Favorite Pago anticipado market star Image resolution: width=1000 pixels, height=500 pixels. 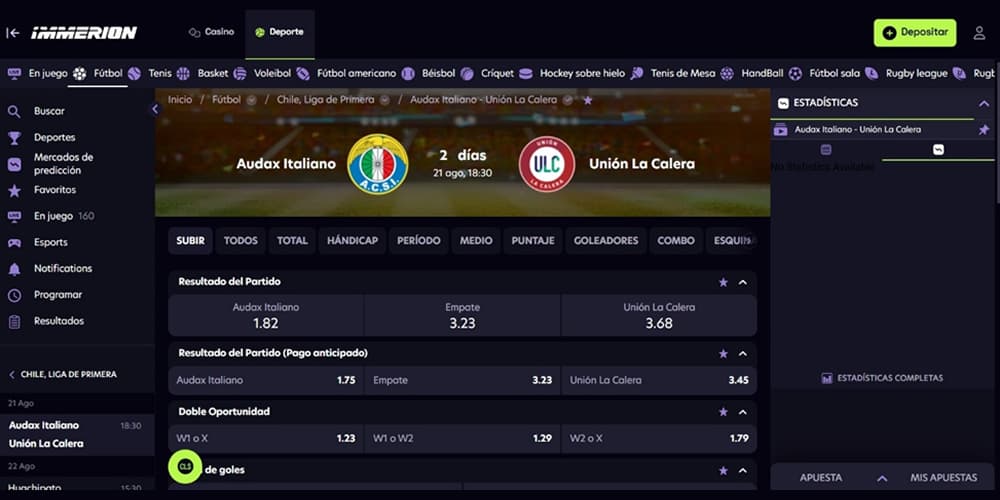[723, 353]
